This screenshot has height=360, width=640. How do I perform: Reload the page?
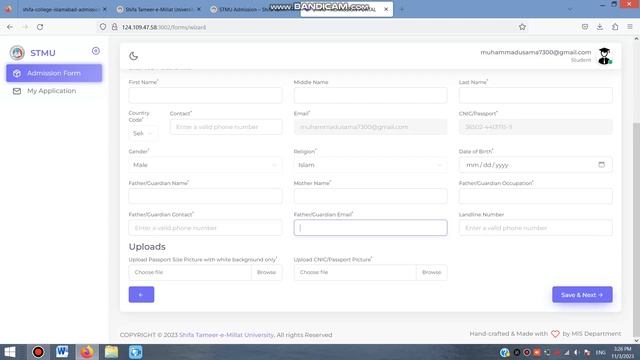point(40,27)
